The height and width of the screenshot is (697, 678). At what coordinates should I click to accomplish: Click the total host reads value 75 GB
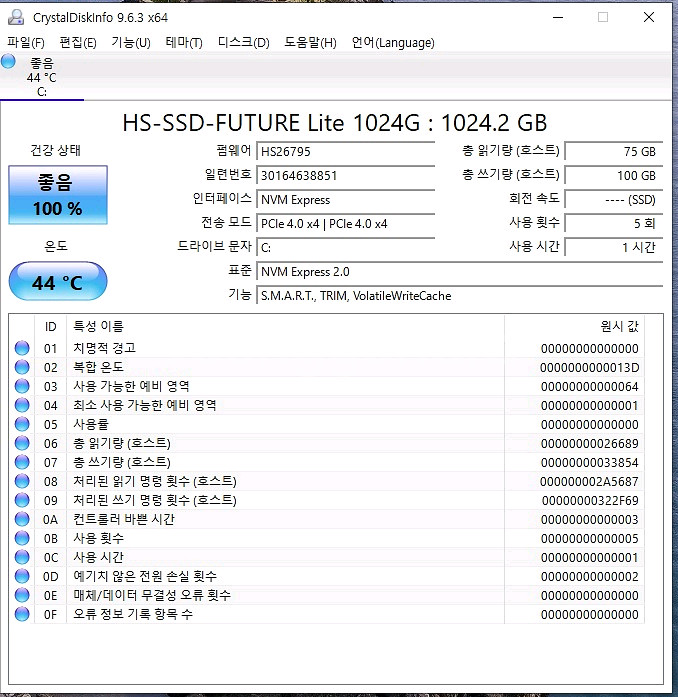click(614, 151)
